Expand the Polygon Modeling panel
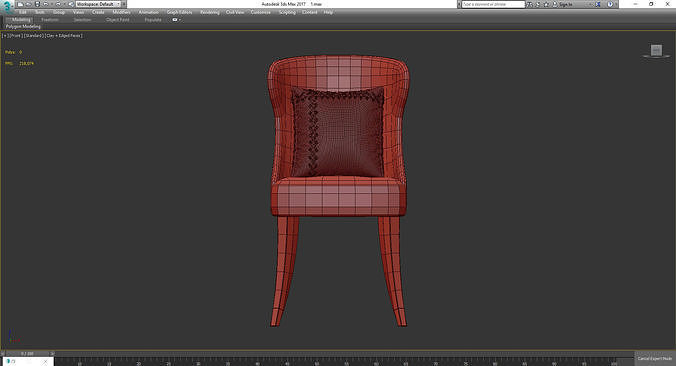The image size is (676, 366). coord(23,27)
